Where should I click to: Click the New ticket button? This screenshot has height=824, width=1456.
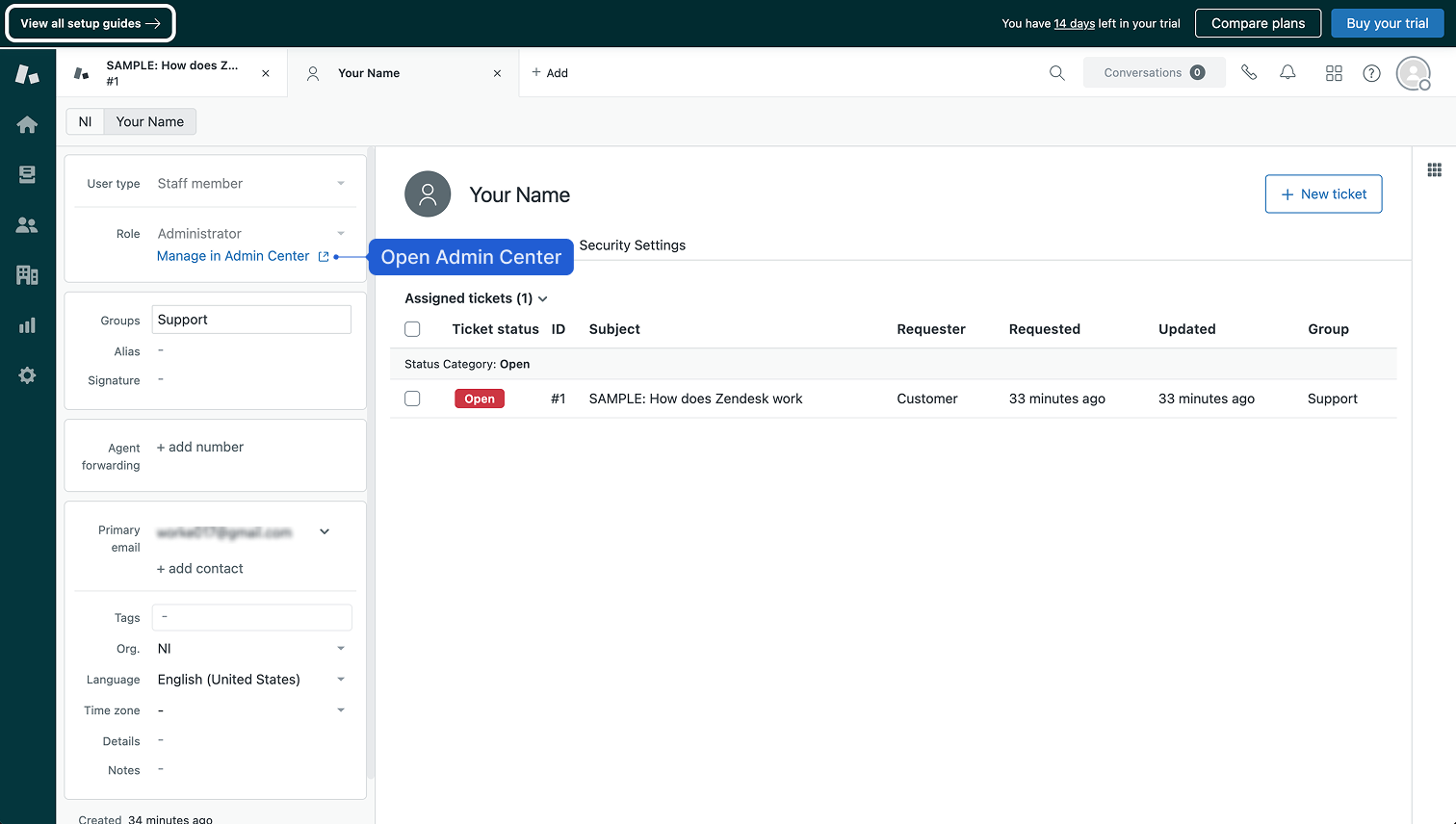pos(1323,193)
